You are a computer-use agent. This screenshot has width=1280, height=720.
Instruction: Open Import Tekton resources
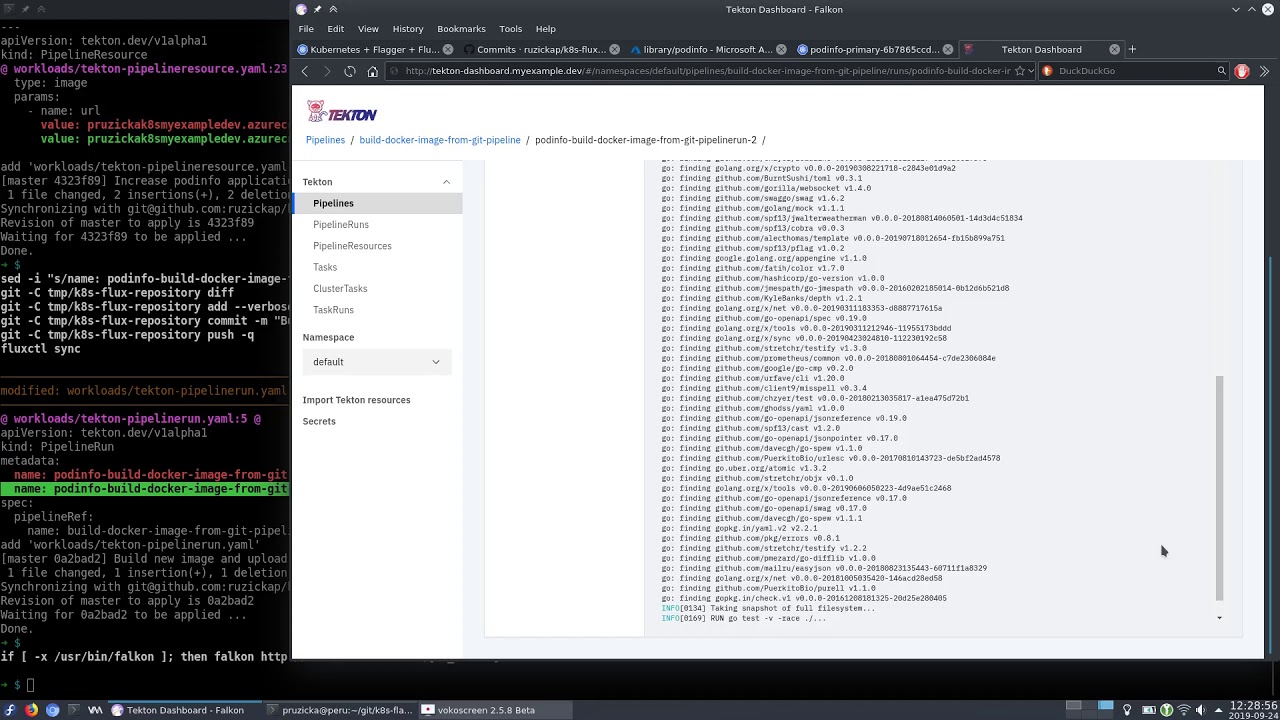tap(356, 400)
